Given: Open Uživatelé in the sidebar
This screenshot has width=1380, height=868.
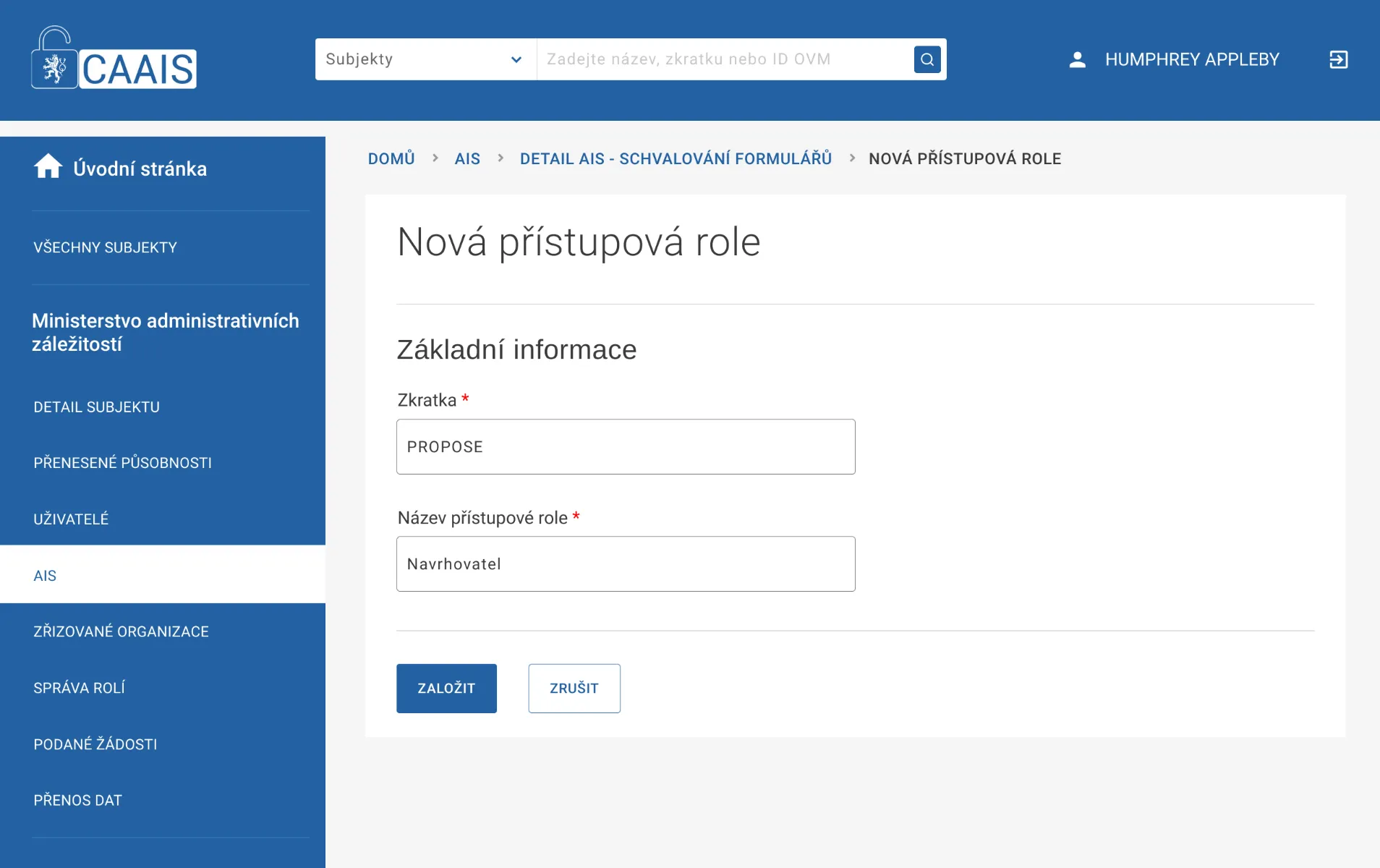Looking at the screenshot, I should tap(71, 519).
